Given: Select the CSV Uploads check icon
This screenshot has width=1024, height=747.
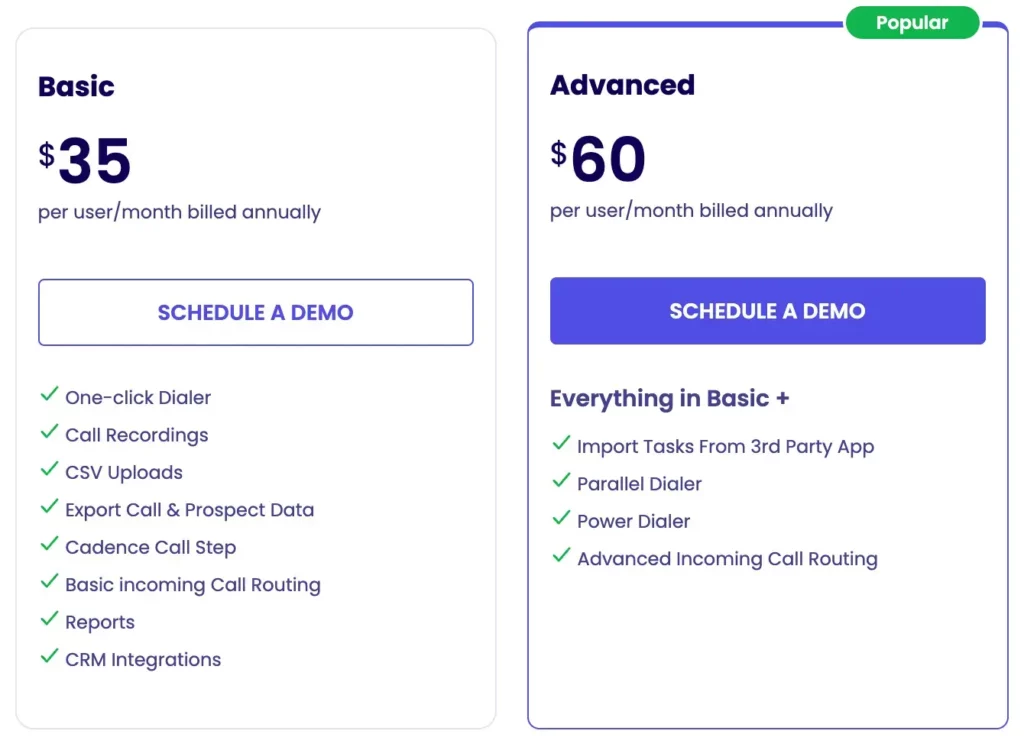Looking at the screenshot, I should coord(50,472).
